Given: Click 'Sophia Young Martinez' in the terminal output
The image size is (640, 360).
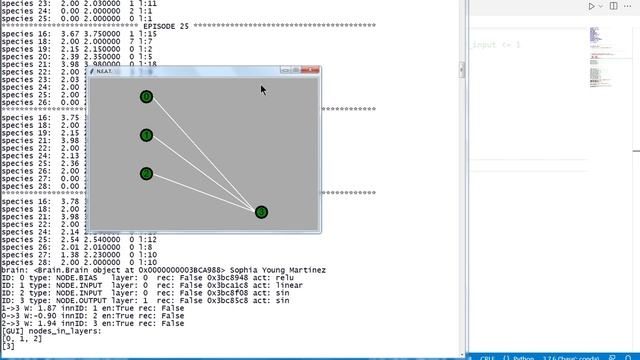Looking at the screenshot, I should [278, 270].
